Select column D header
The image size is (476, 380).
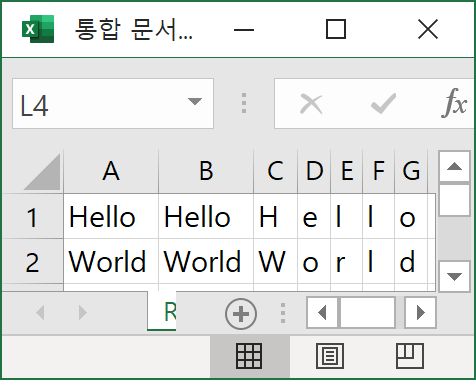pos(314,171)
